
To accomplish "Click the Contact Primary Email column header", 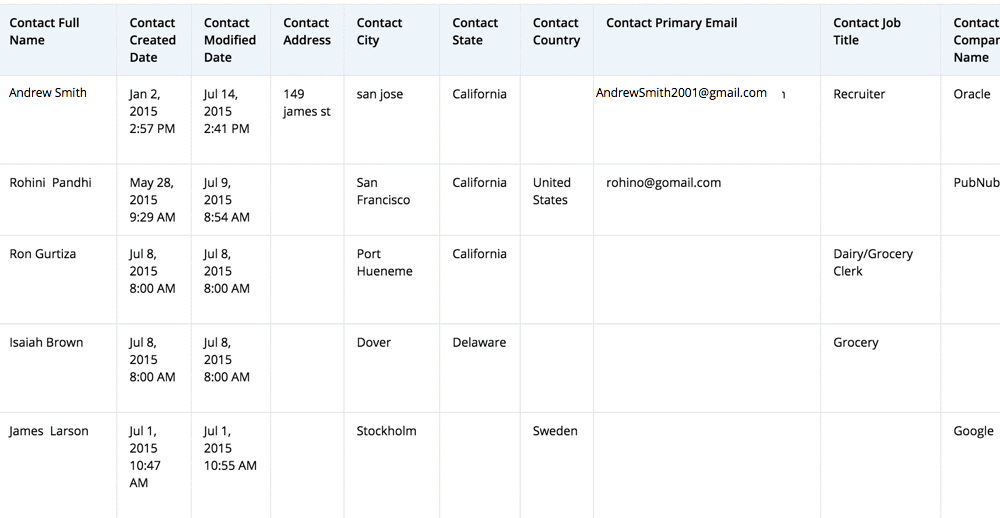I will pos(671,23).
